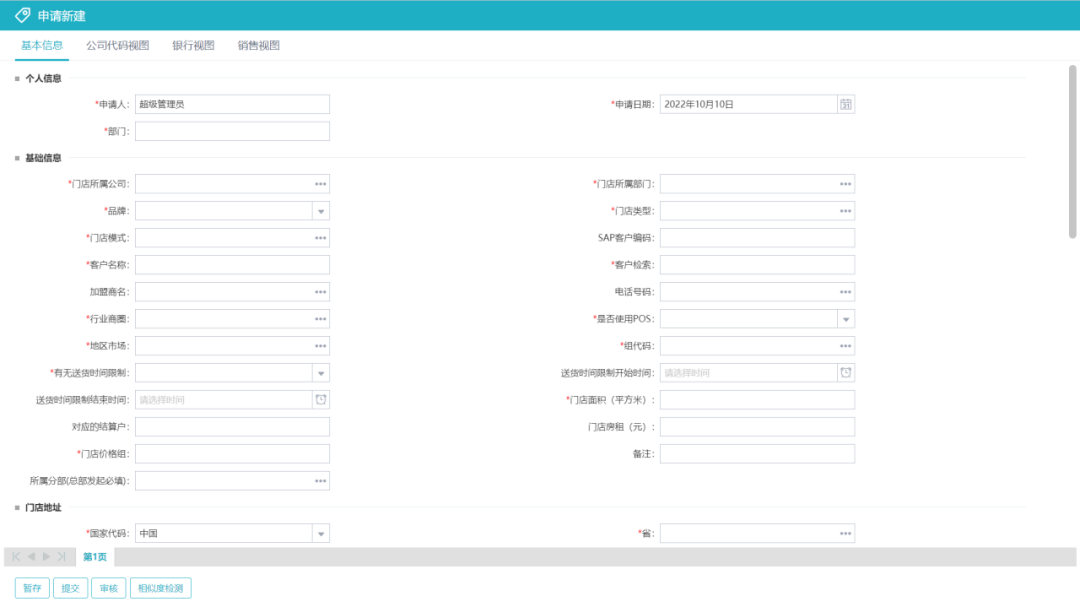The width and height of the screenshot is (1080, 607).
Task: Expand the 品牌 dropdown
Action: point(320,211)
